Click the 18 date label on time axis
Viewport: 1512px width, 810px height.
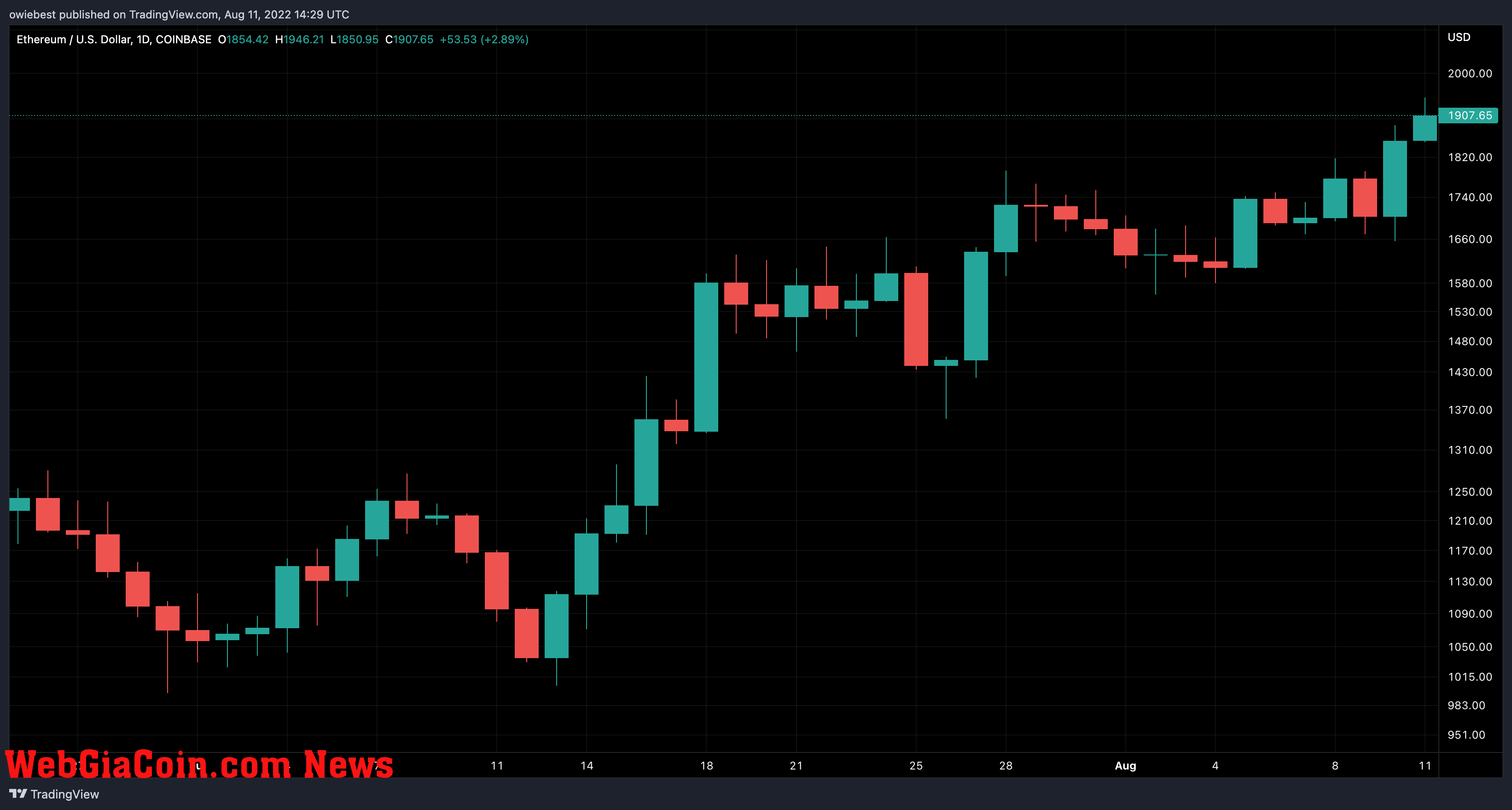point(706,765)
